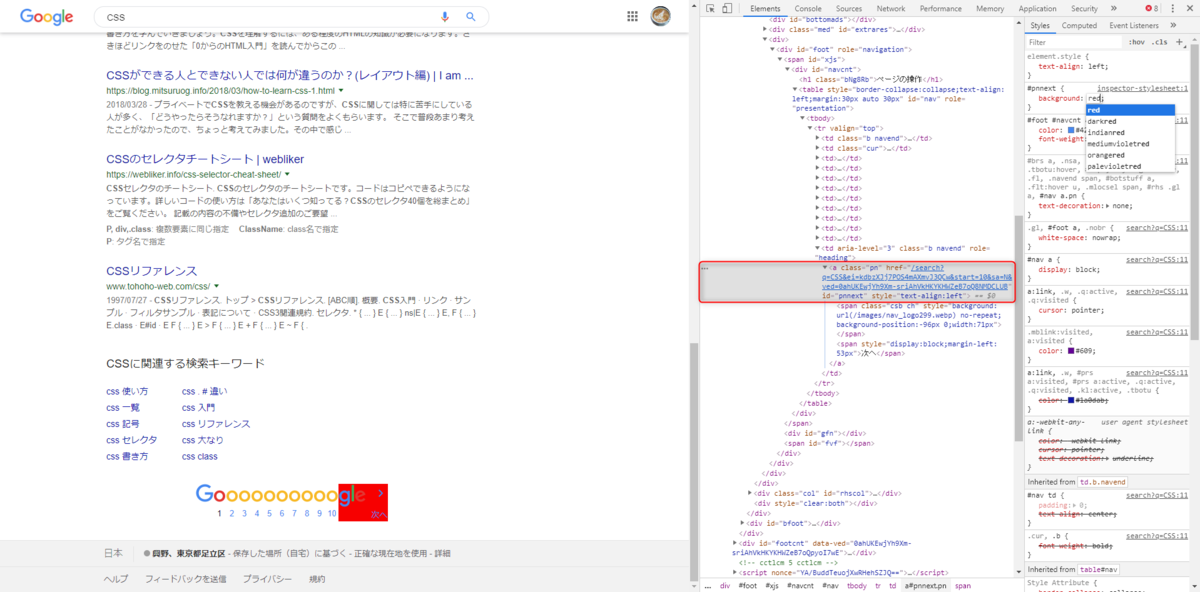
Task: Expand the div id="rhscol" node
Action: click(x=751, y=493)
